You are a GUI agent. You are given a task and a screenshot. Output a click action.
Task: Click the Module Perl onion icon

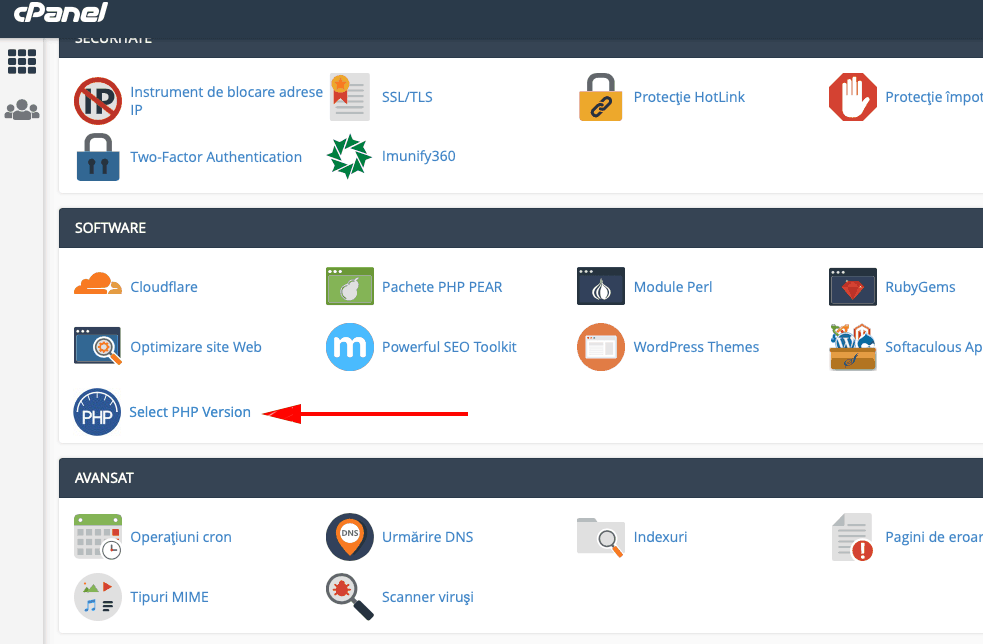600,286
